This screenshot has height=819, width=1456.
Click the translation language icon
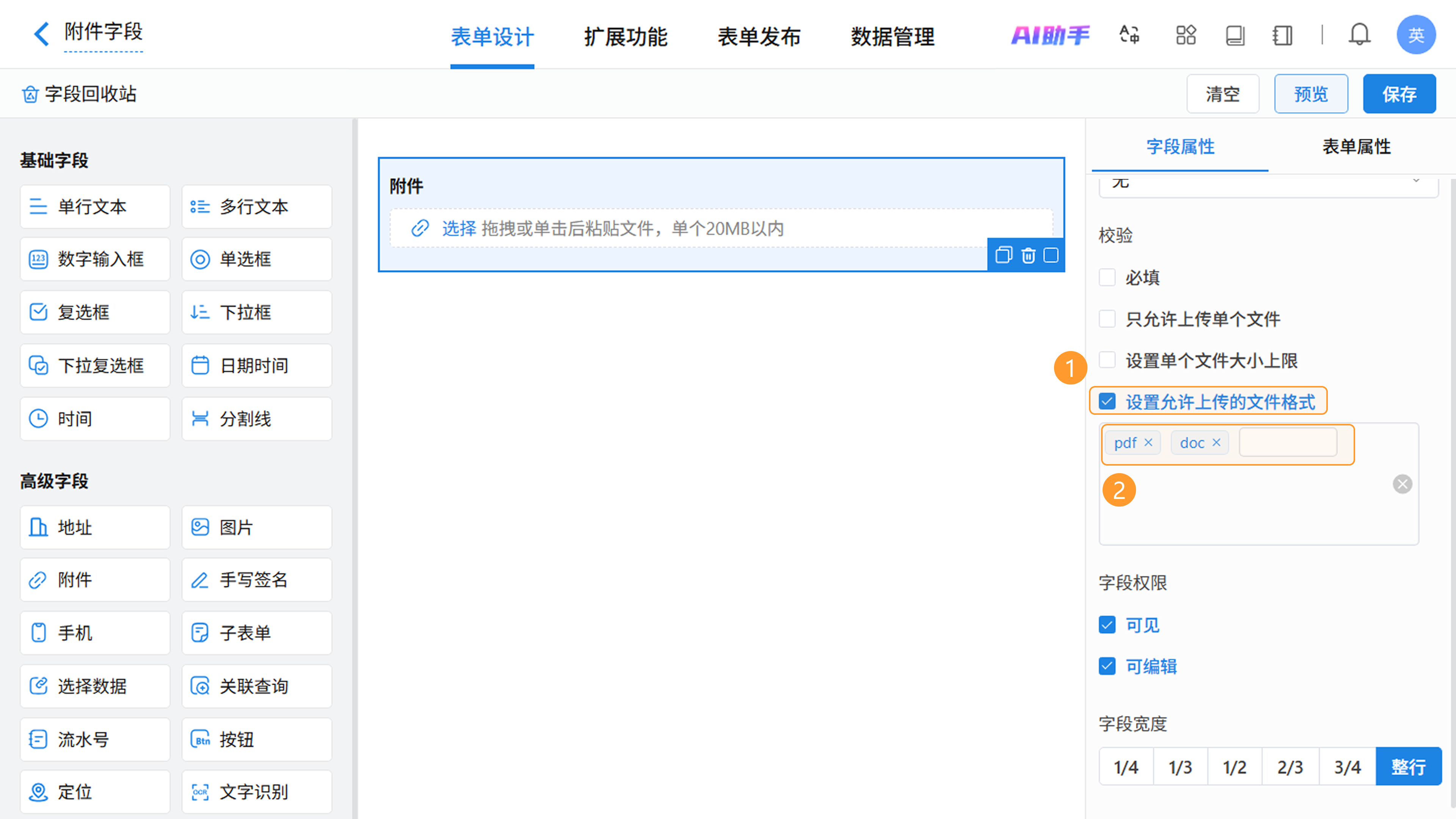[1129, 35]
